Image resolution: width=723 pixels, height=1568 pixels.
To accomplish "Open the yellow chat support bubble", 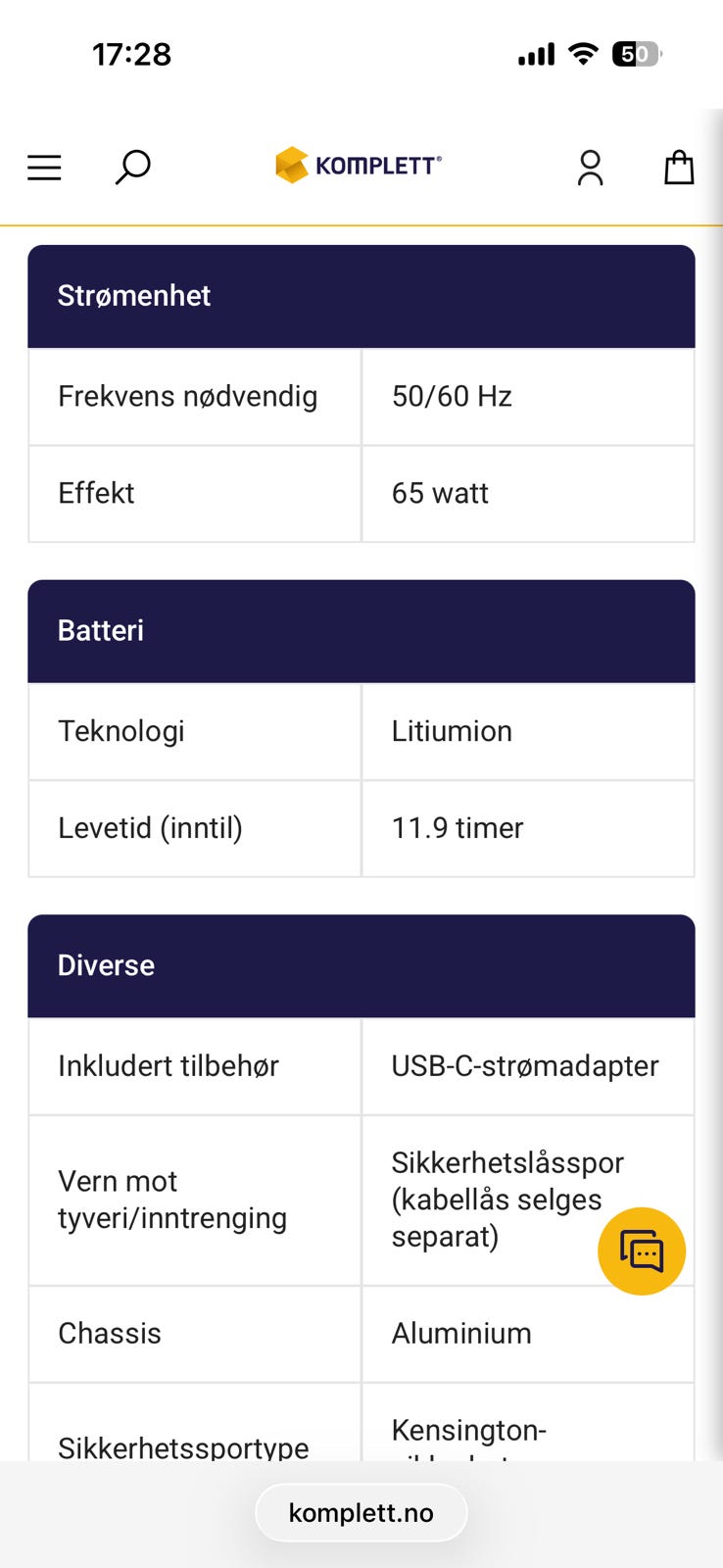I will tap(642, 1251).
